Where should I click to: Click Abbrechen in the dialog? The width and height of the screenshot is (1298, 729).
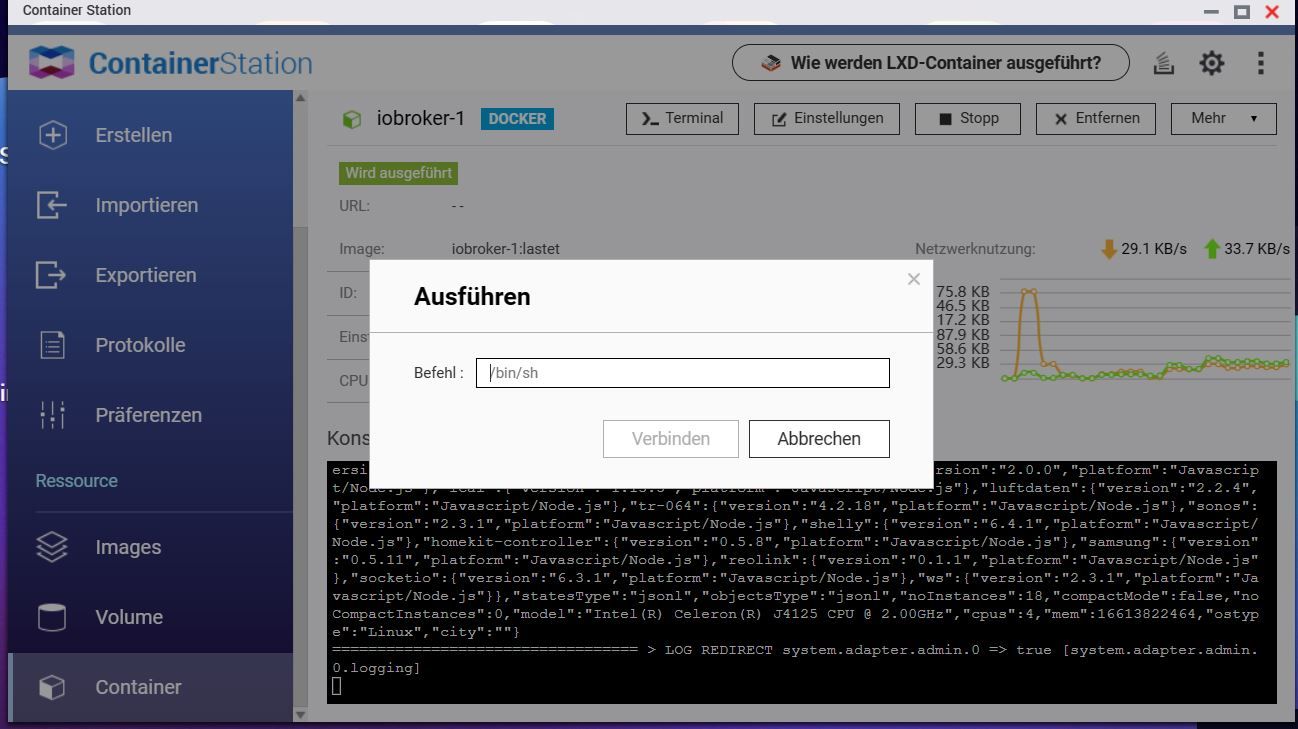coord(819,439)
